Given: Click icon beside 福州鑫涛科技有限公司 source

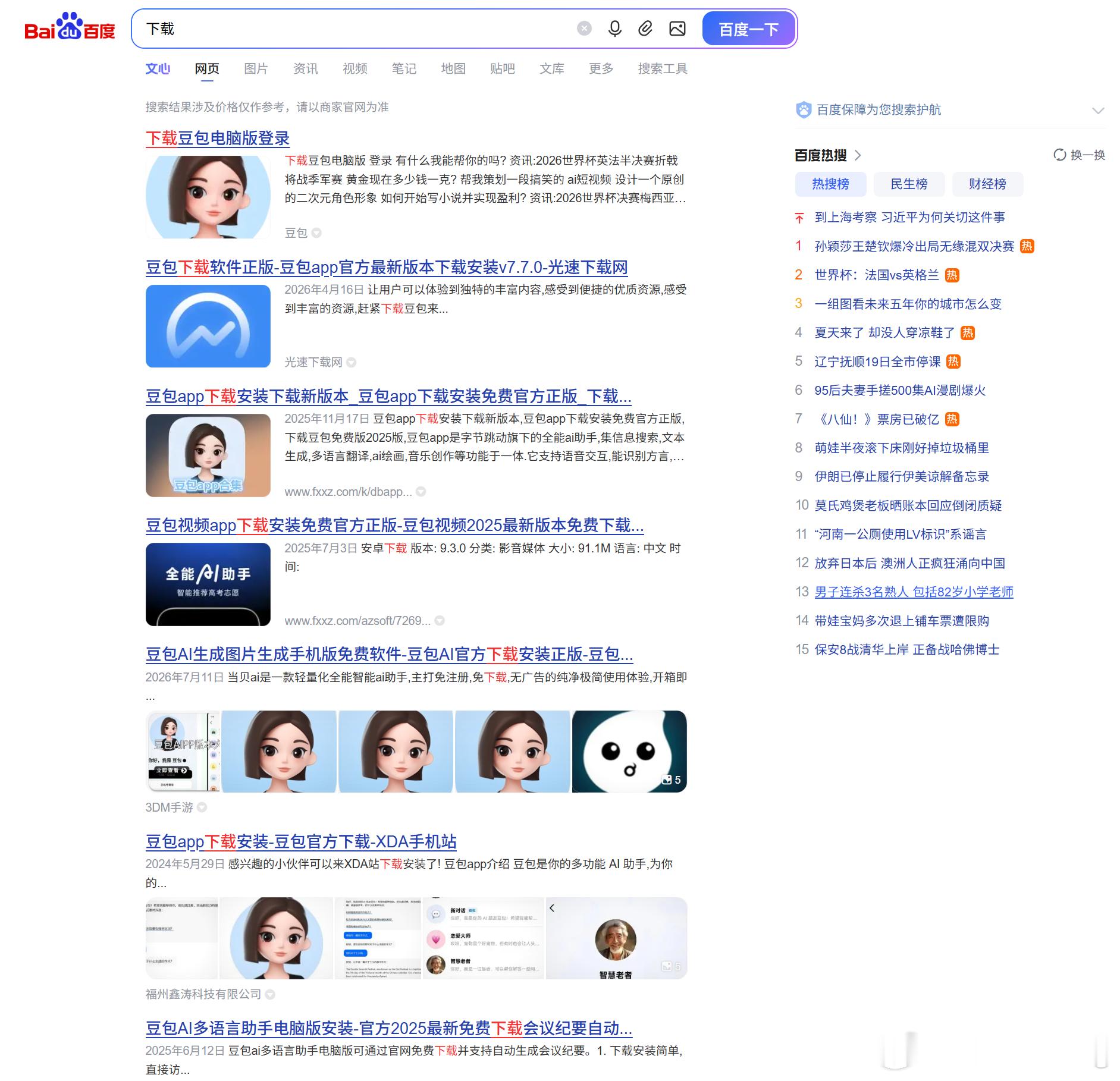Looking at the screenshot, I should (x=270, y=994).
